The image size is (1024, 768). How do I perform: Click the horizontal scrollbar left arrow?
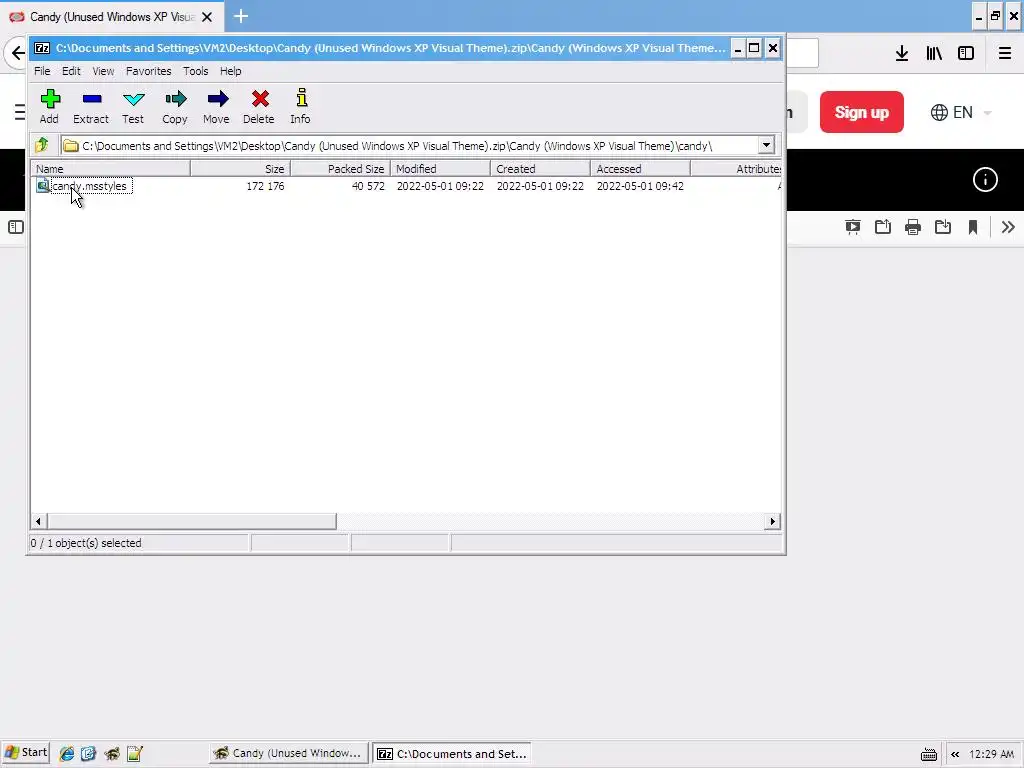[x=39, y=521]
